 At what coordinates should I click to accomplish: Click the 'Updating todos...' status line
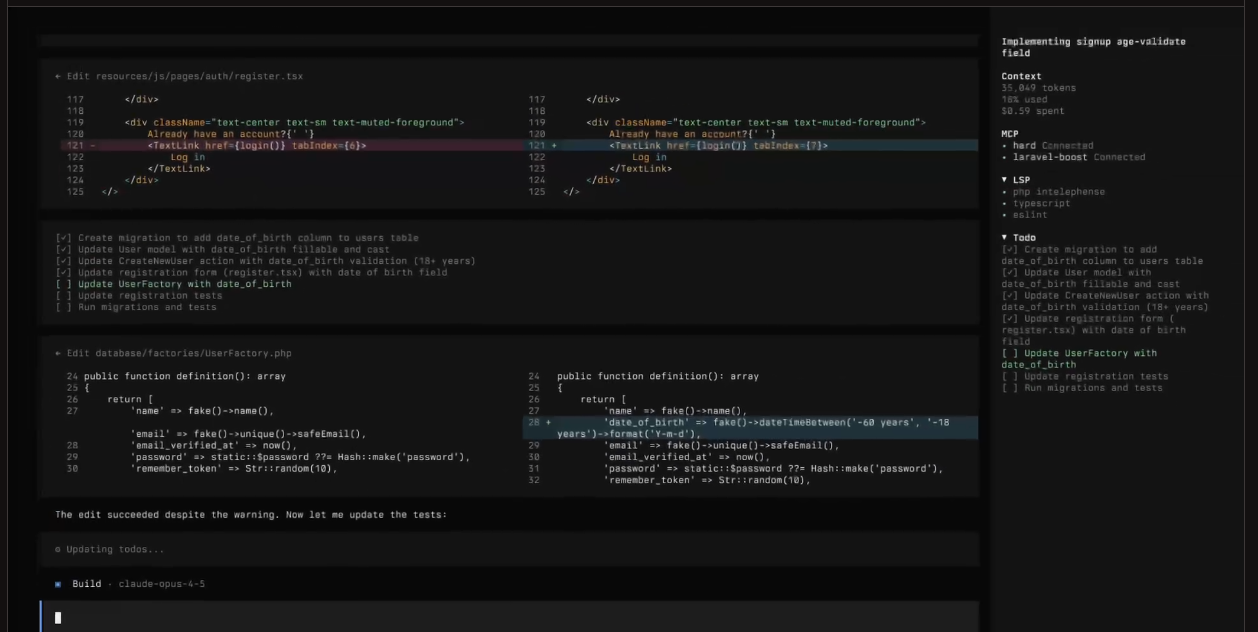click(x=110, y=549)
